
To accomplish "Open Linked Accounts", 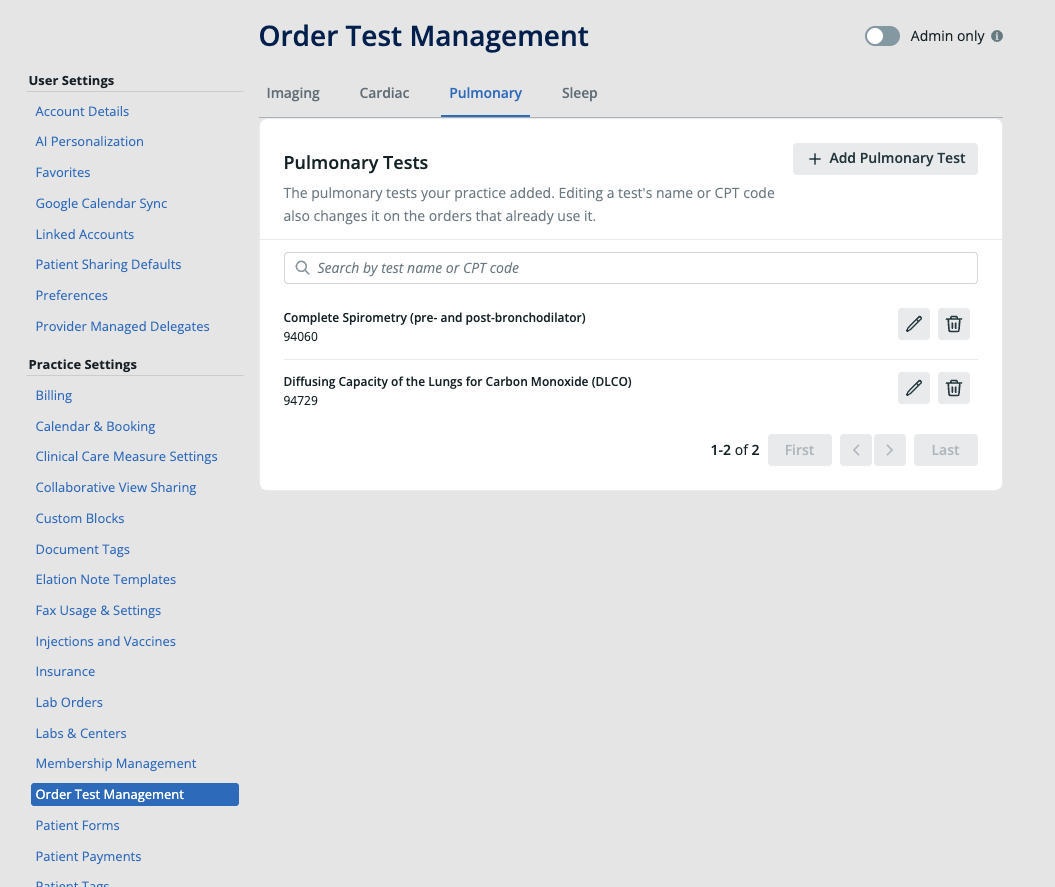I will pos(85,234).
